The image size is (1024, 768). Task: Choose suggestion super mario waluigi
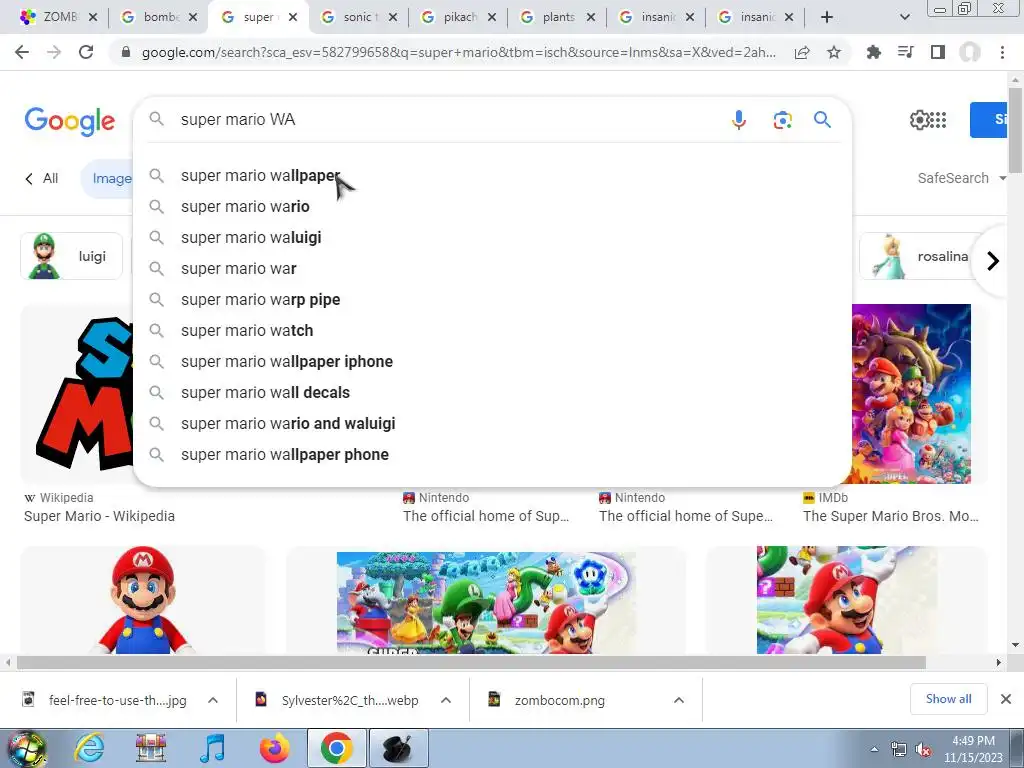point(492,238)
